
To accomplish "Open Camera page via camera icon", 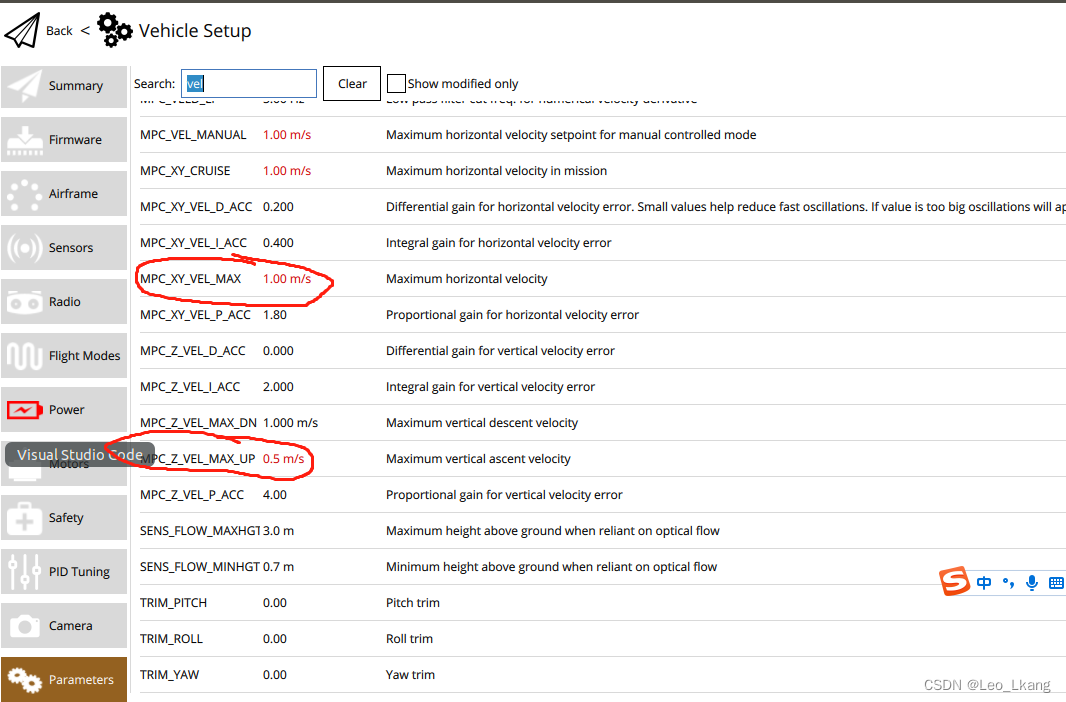I will coord(24,625).
